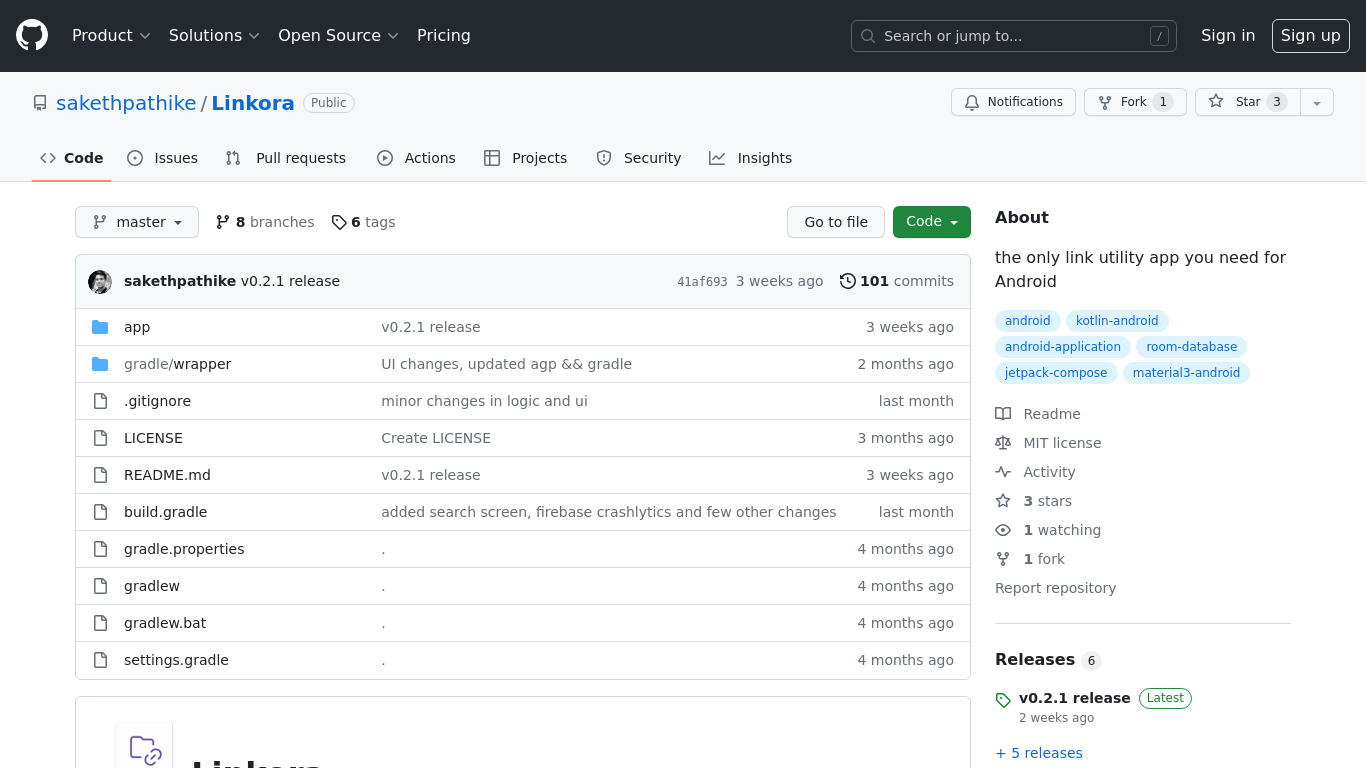Image resolution: width=1366 pixels, height=768 pixels.
Task: Open the 'UI changes, updated agp && gradle' commit message
Action: [506, 364]
